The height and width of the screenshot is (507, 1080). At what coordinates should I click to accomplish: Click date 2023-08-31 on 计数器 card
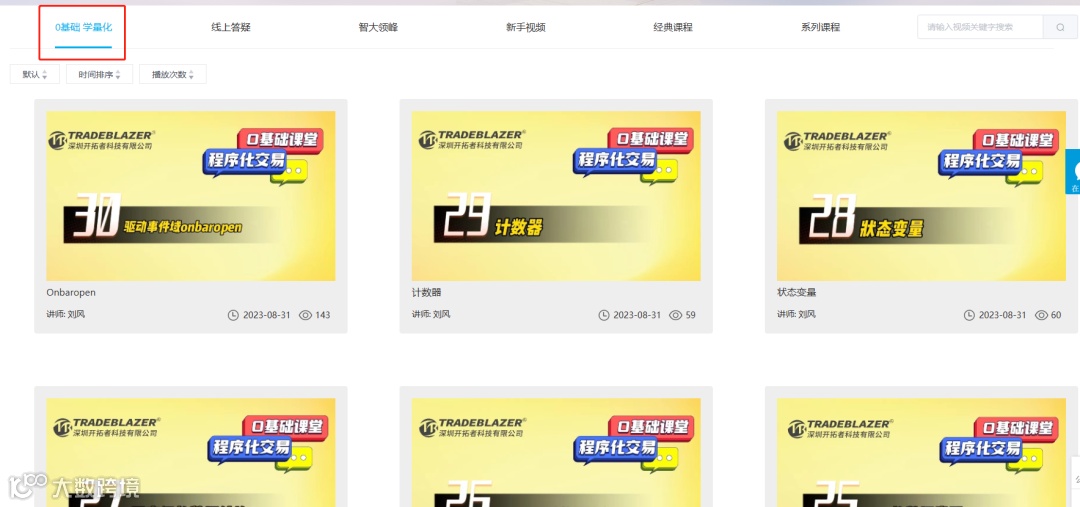coord(637,315)
